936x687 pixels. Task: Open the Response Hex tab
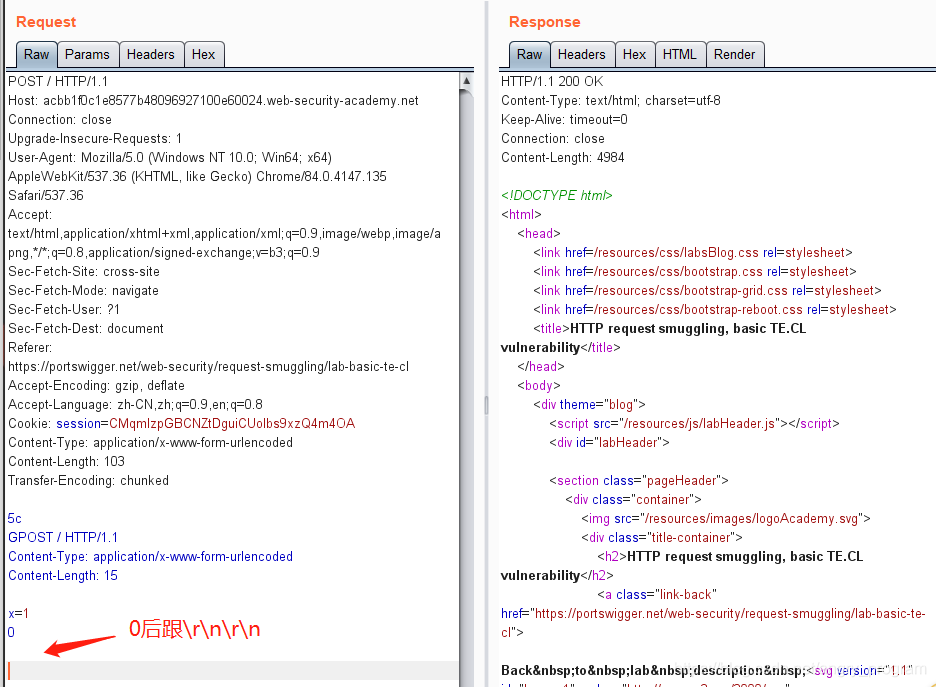(635, 54)
